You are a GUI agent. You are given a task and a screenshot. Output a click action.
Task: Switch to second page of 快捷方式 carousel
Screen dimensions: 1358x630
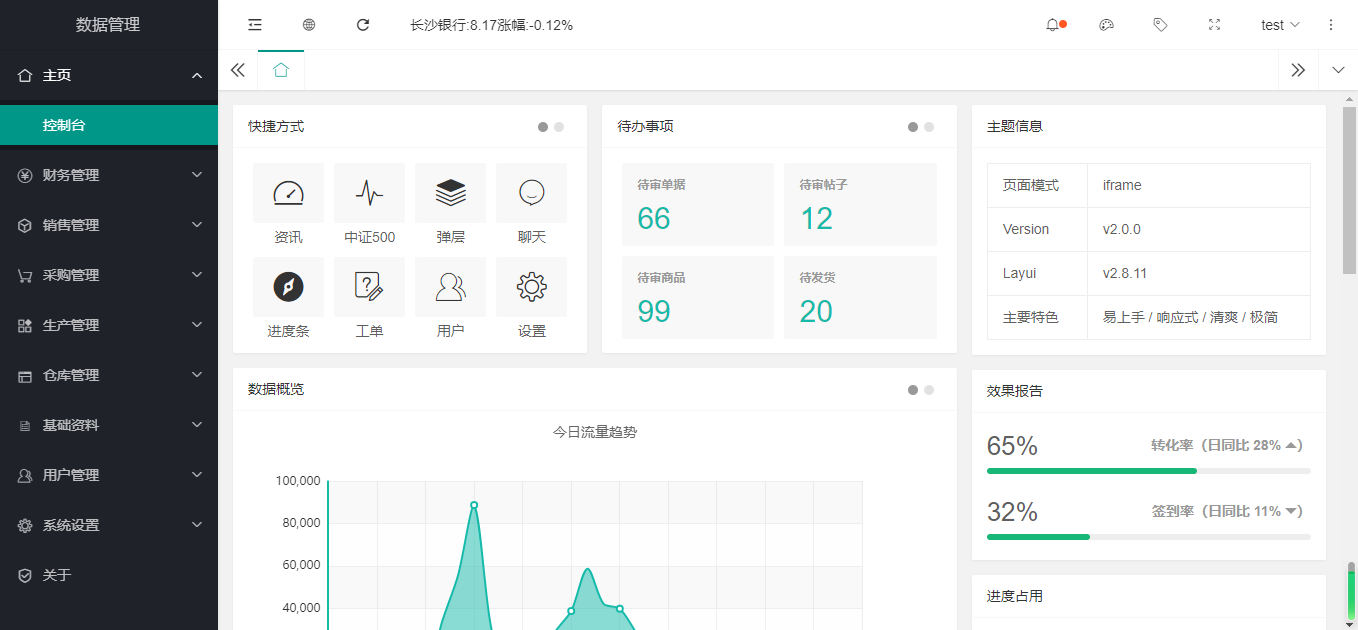click(x=559, y=127)
